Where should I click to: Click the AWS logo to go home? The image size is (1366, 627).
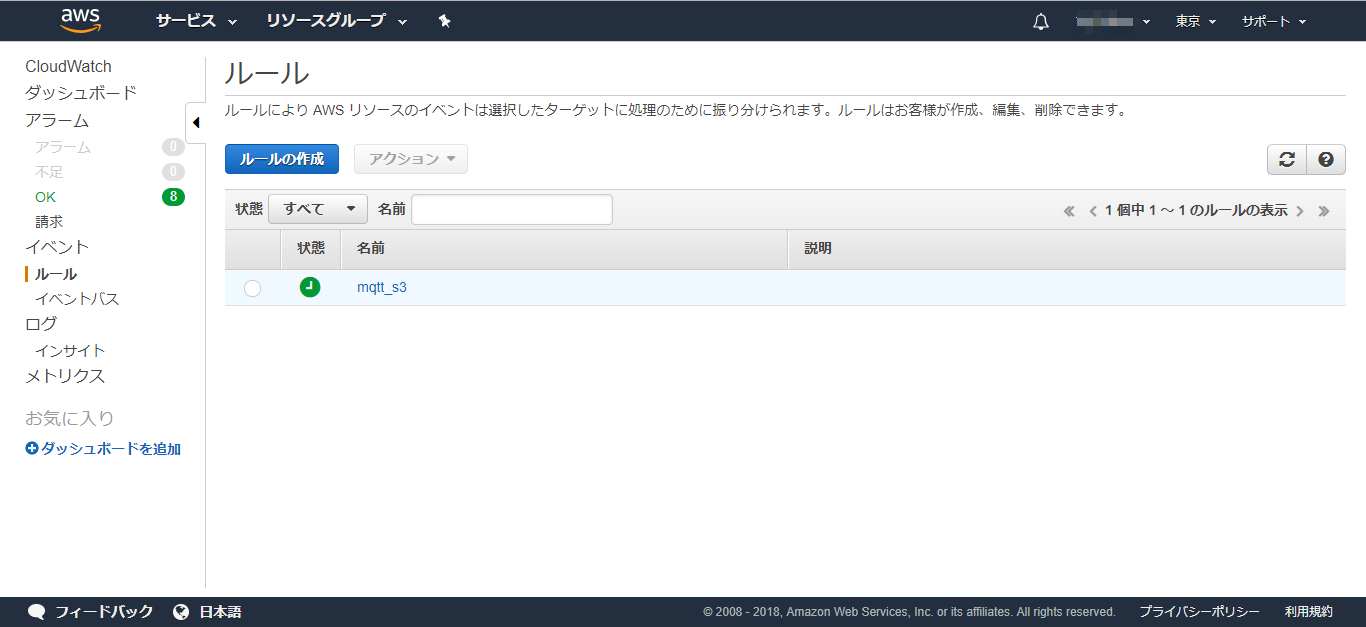coord(80,20)
